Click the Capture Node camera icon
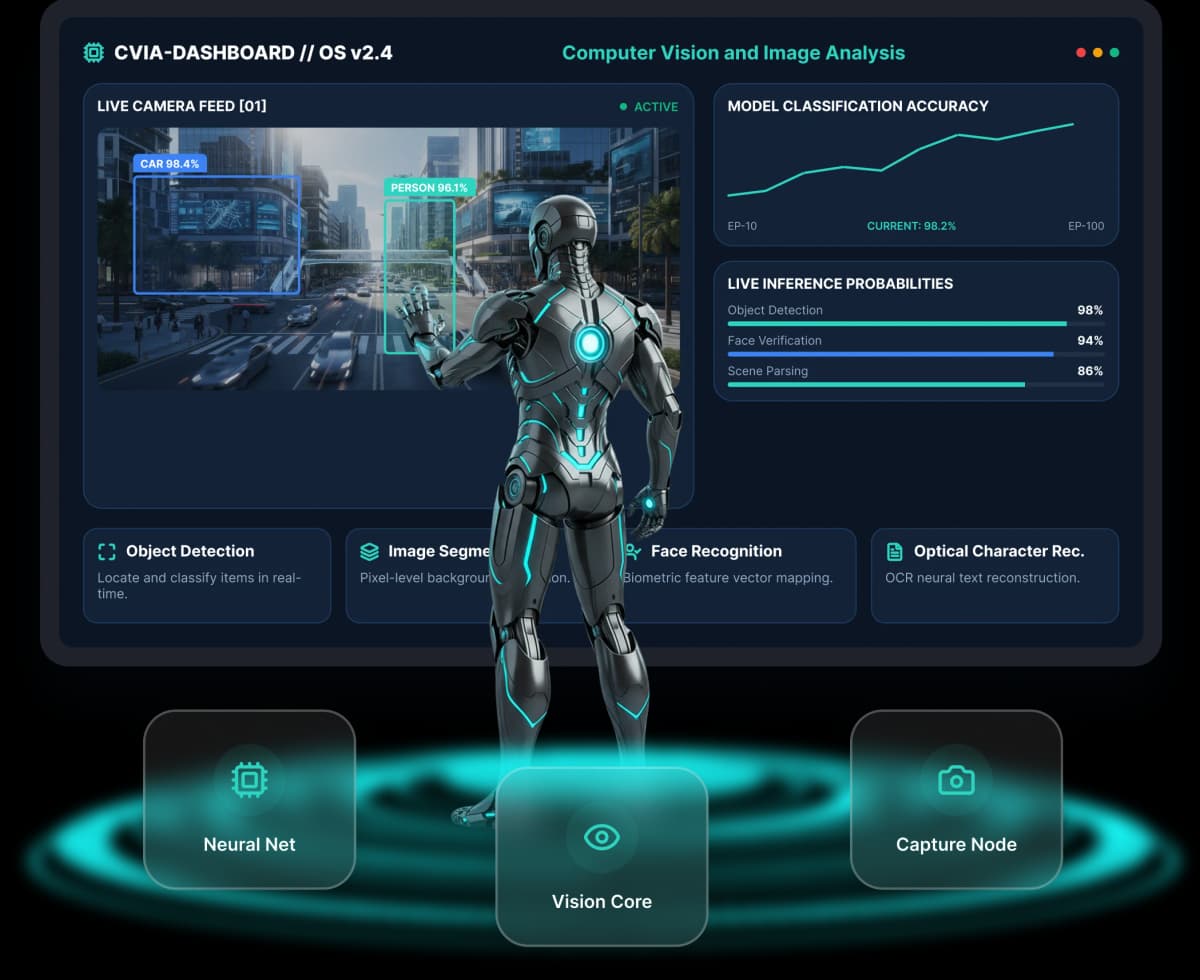Image resolution: width=1200 pixels, height=980 pixels. [x=956, y=780]
